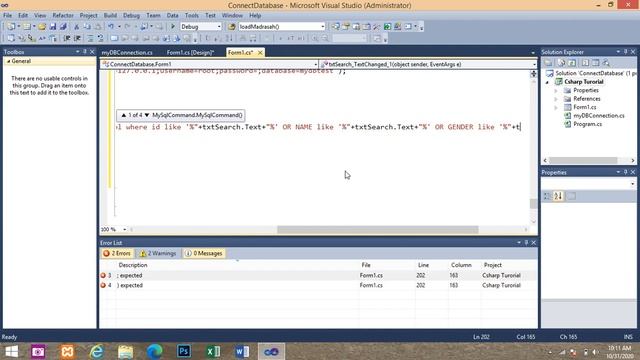Click the Add New Item toolbar icon

pos(27,27)
